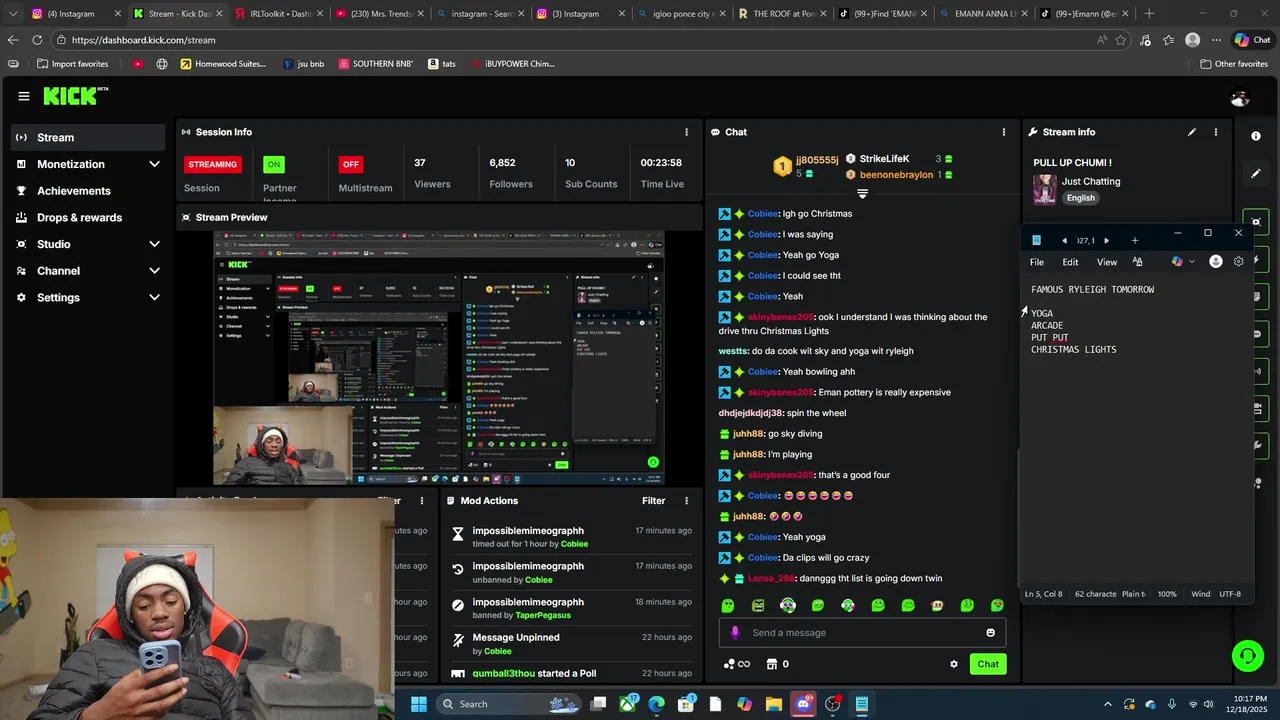Click the purple microphone icon in chat input

point(735,632)
